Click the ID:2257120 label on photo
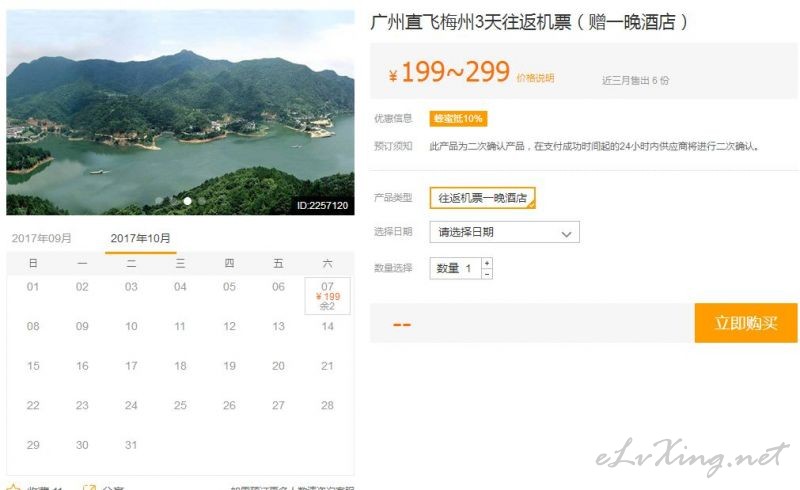The image size is (800, 490). pos(322,206)
